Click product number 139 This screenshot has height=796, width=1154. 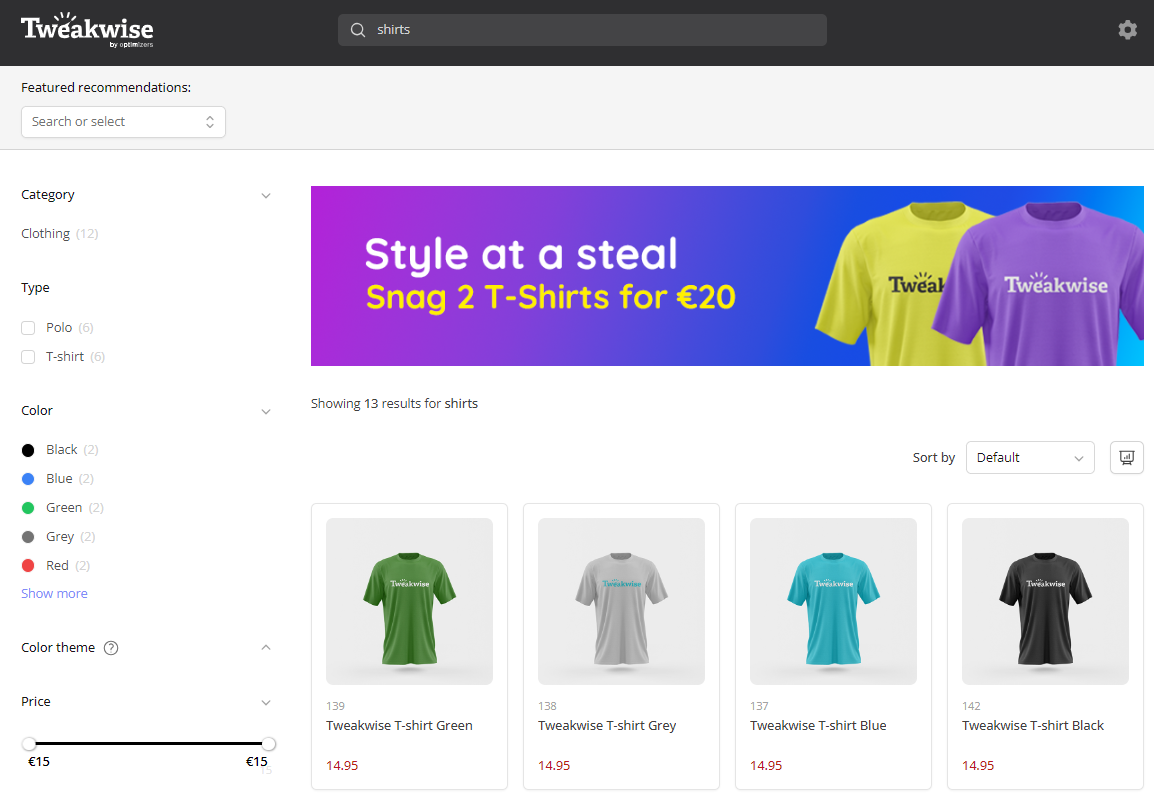pos(335,706)
